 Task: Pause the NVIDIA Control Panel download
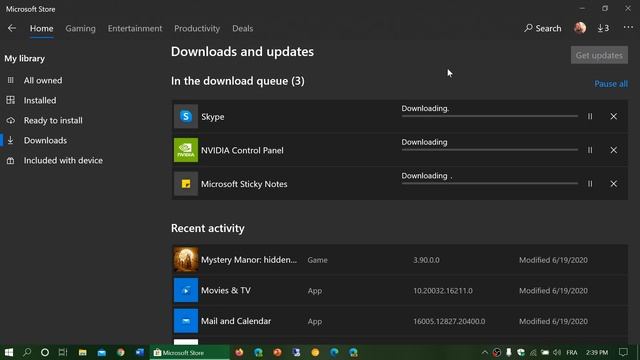(x=590, y=150)
